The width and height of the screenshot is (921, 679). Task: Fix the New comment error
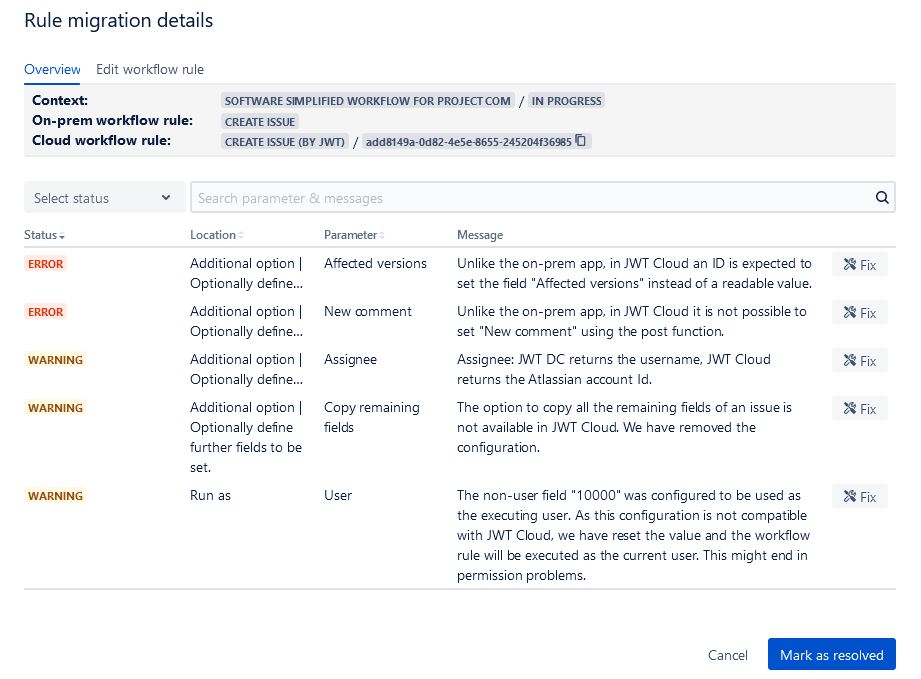[x=859, y=312]
